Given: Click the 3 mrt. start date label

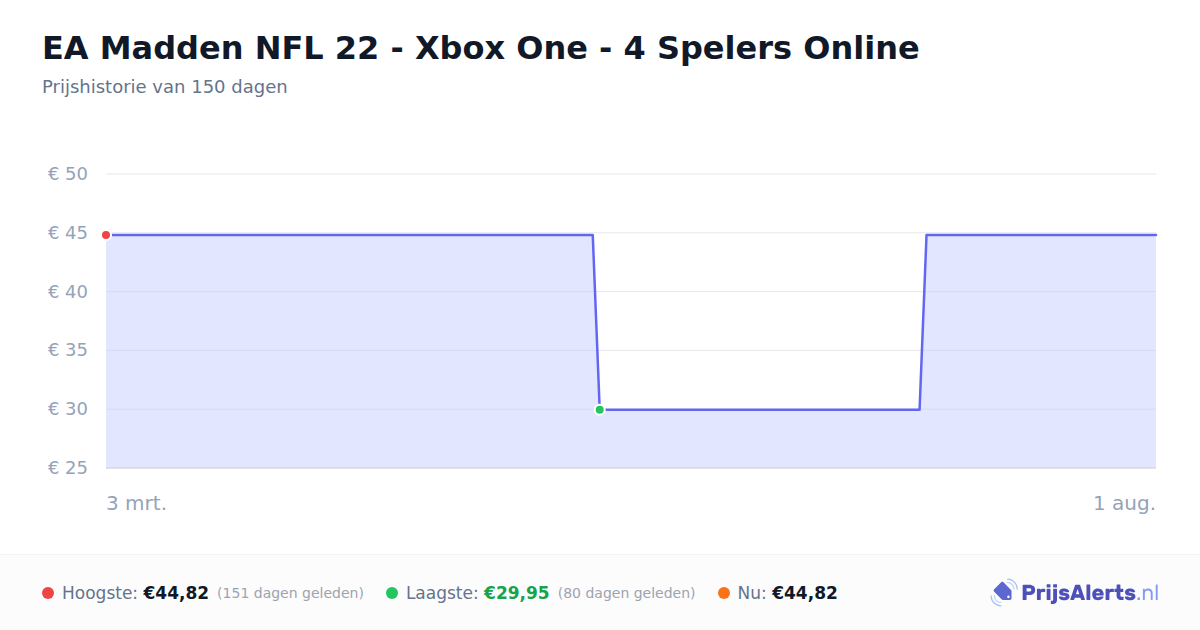Looking at the screenshot, I should [x=137, y=503].
